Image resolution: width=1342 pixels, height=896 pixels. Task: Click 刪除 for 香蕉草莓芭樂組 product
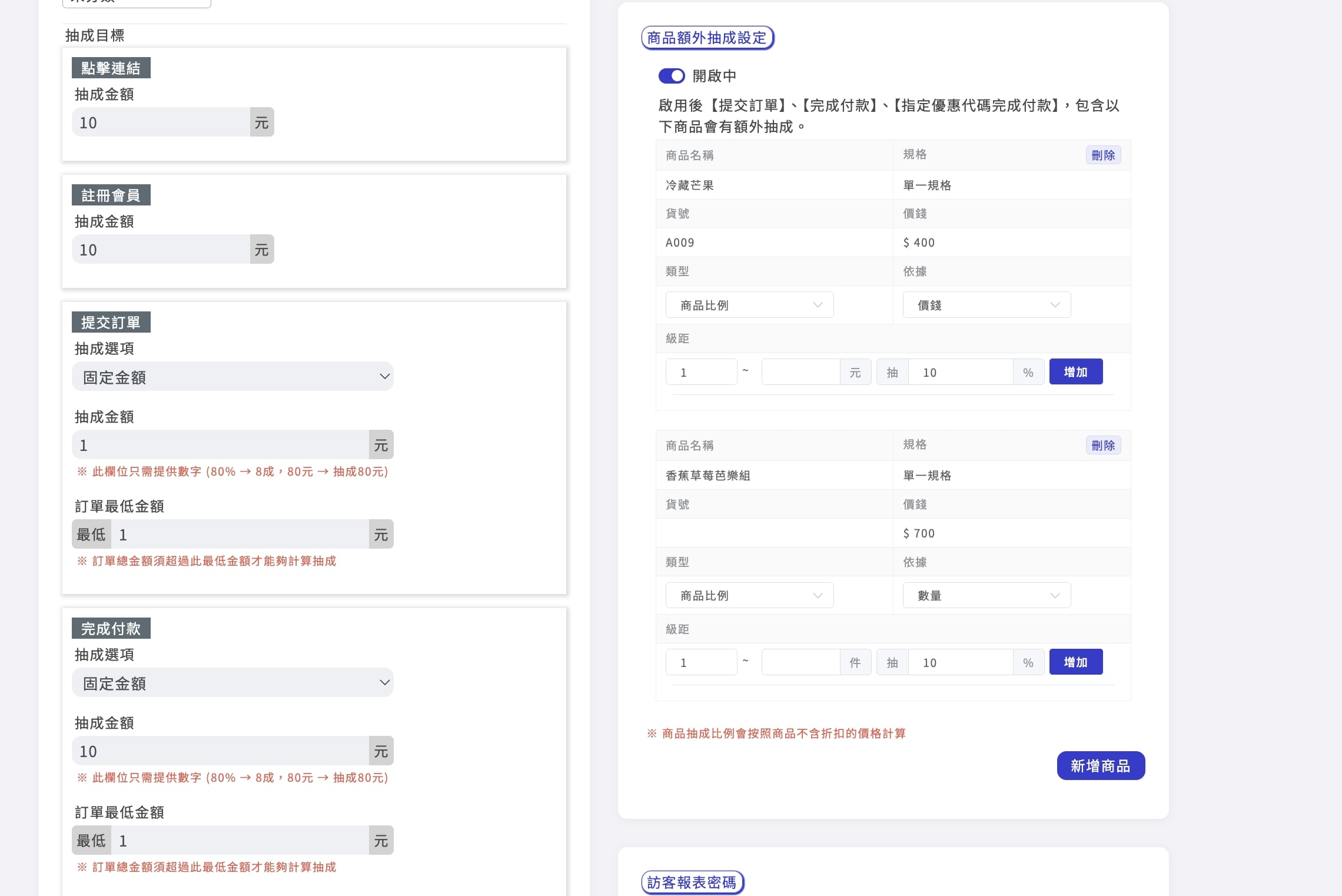pos(1103,446)
